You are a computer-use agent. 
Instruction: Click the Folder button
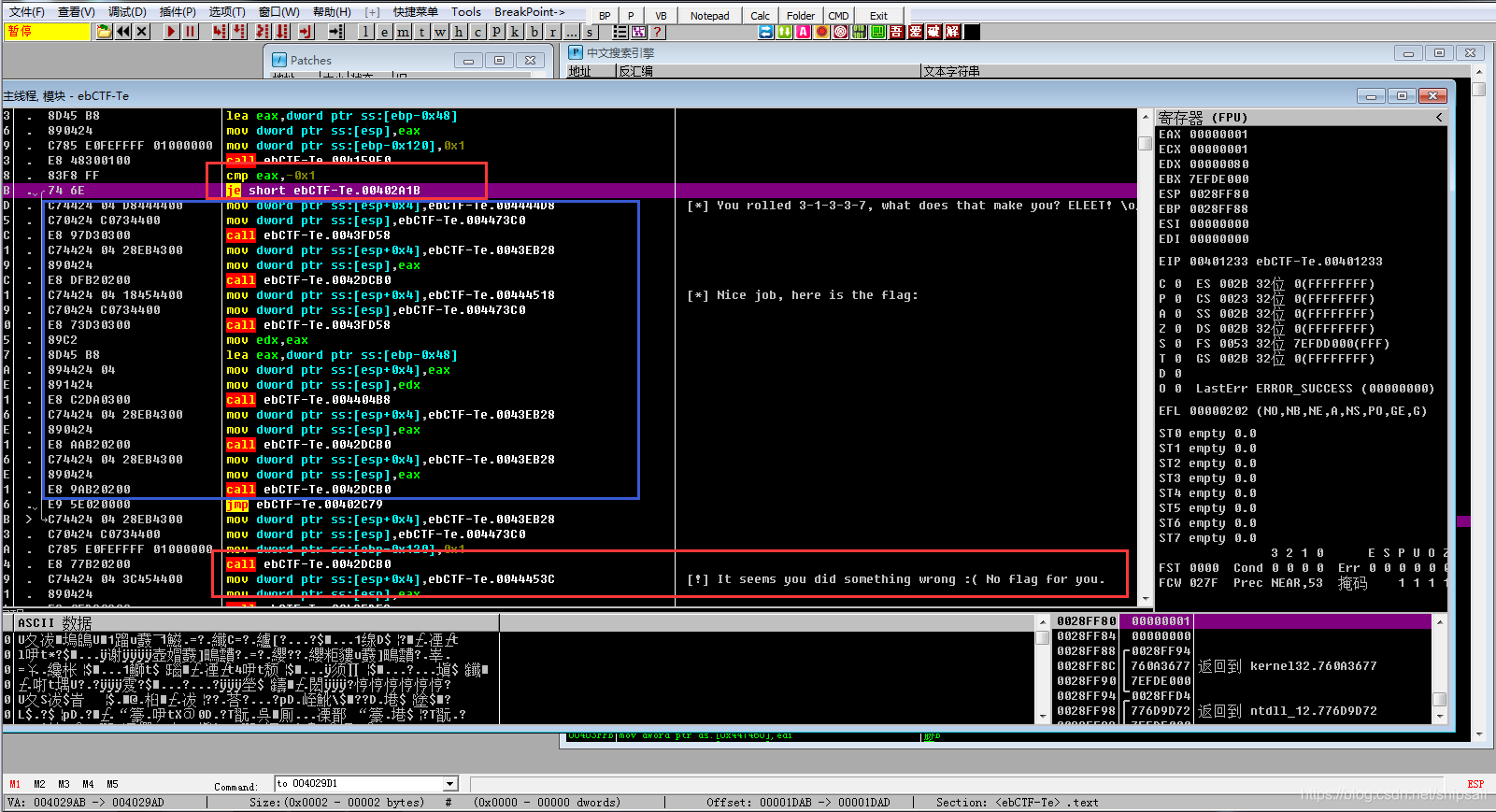(x=801, y=16)
